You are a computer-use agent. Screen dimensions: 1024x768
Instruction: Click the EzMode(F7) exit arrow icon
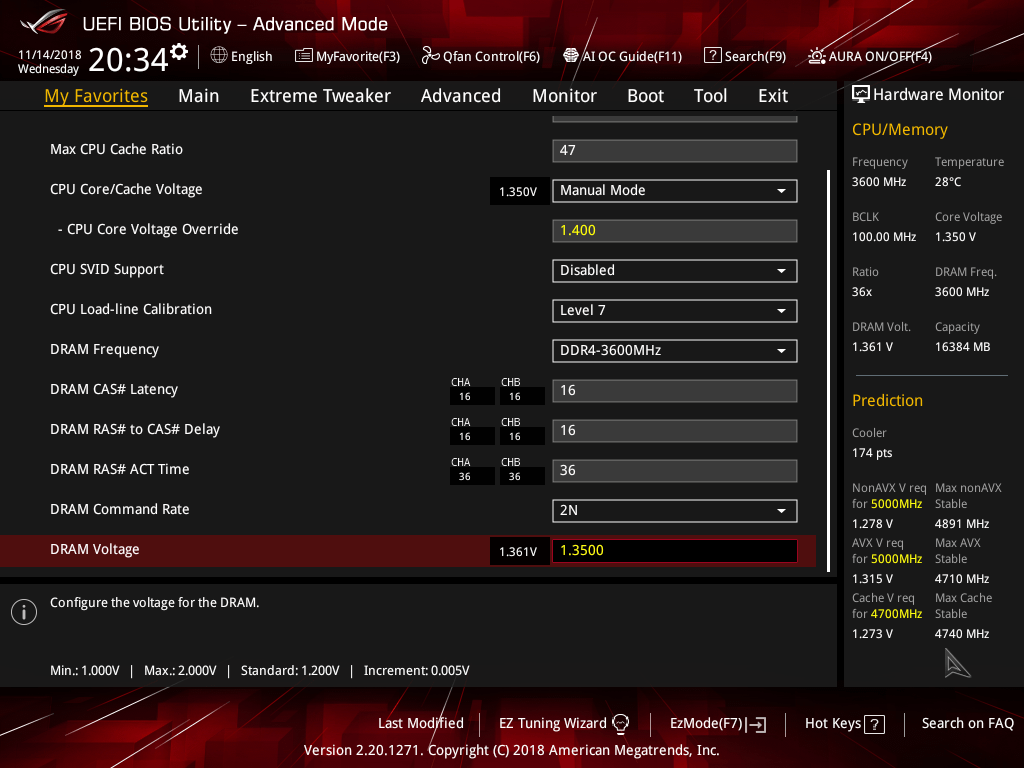[x=757, y=724]
